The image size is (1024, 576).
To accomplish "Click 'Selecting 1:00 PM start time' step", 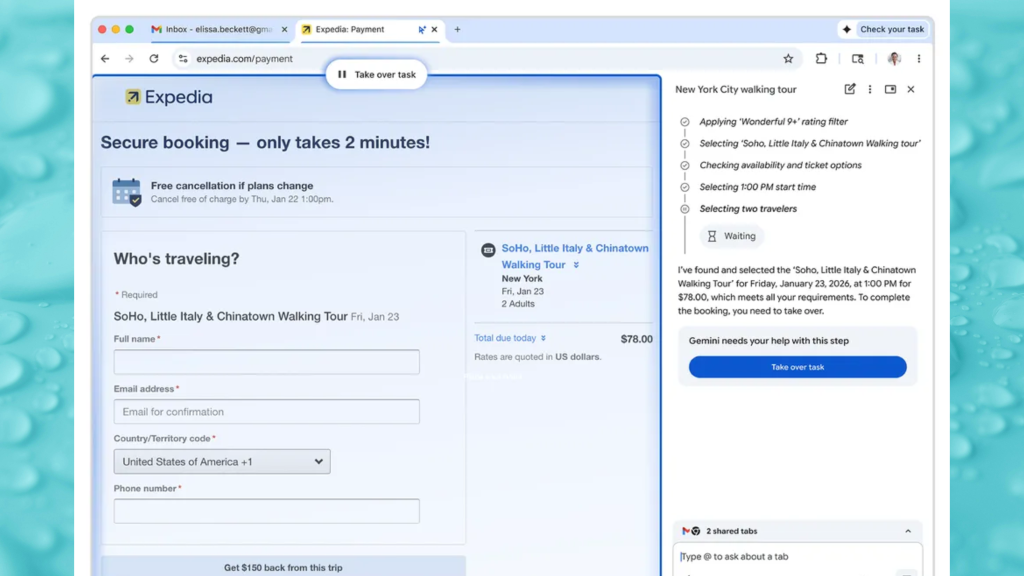I will click(758, 187).
